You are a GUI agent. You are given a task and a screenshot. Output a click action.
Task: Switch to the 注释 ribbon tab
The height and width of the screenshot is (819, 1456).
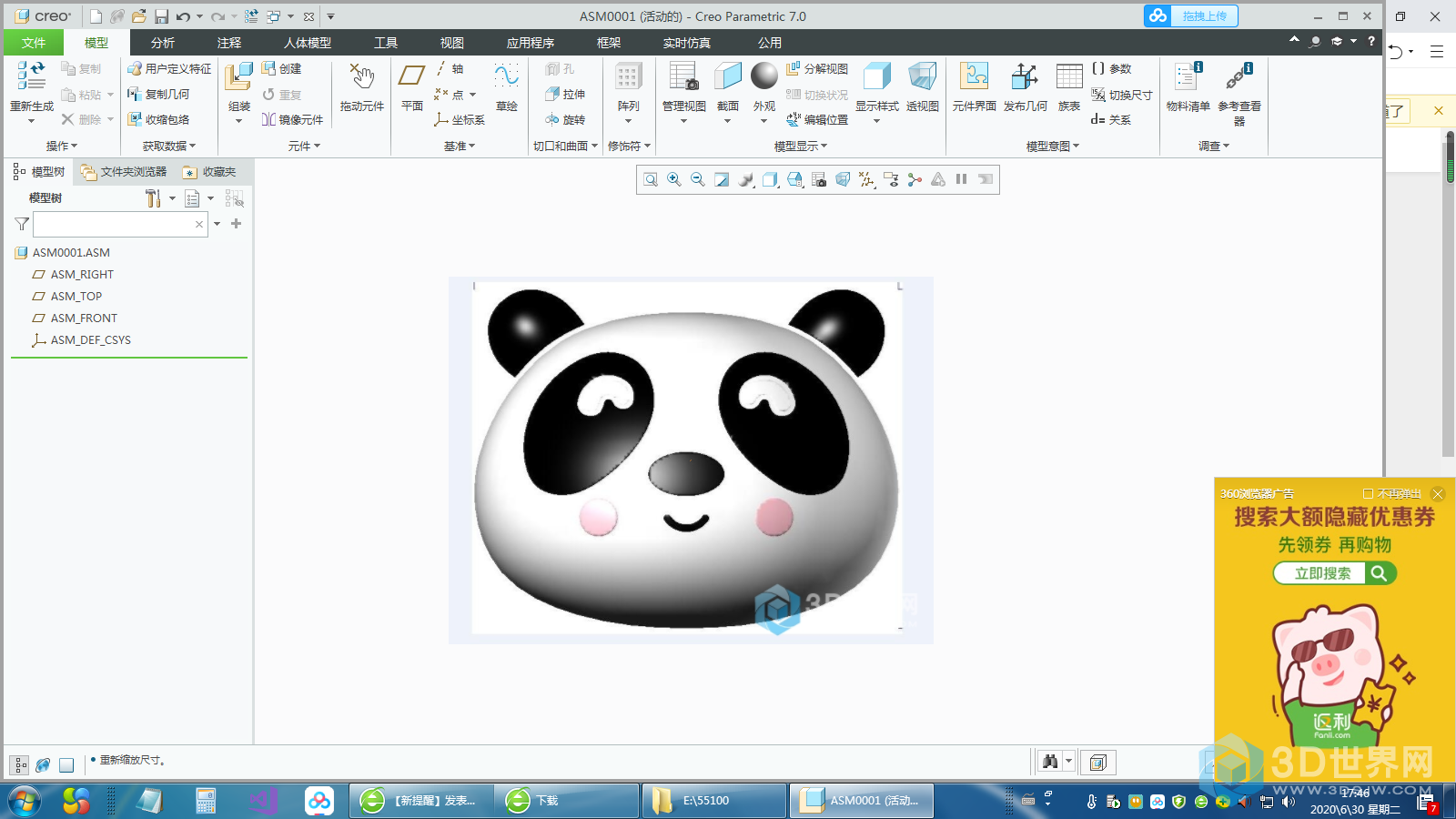pyautogui.click(x=229, y=43)
